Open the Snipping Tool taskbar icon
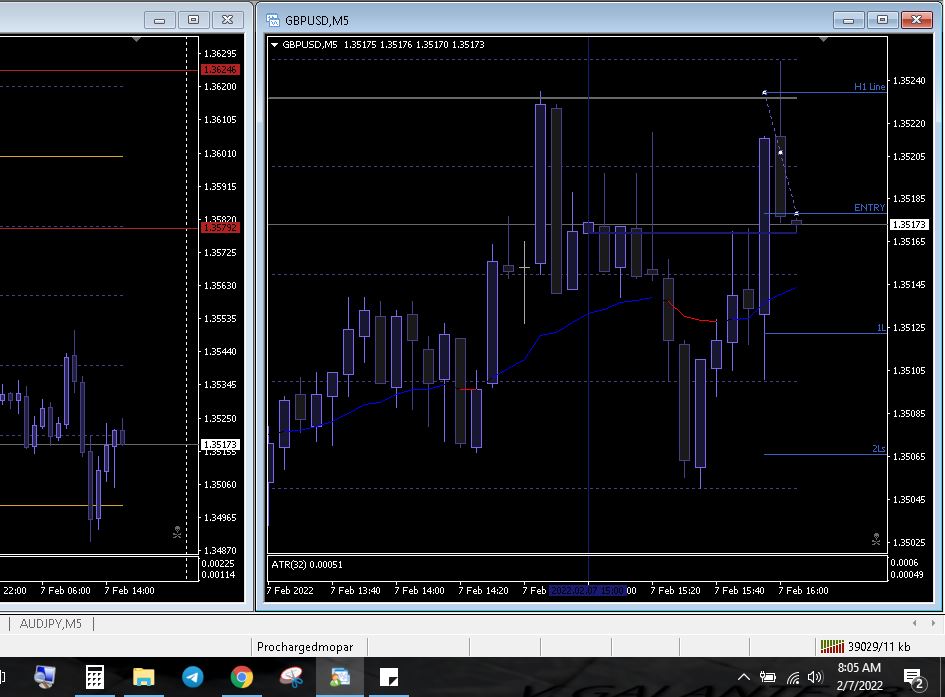The width and height of the screenshot is (945, 697). (291, 677)
